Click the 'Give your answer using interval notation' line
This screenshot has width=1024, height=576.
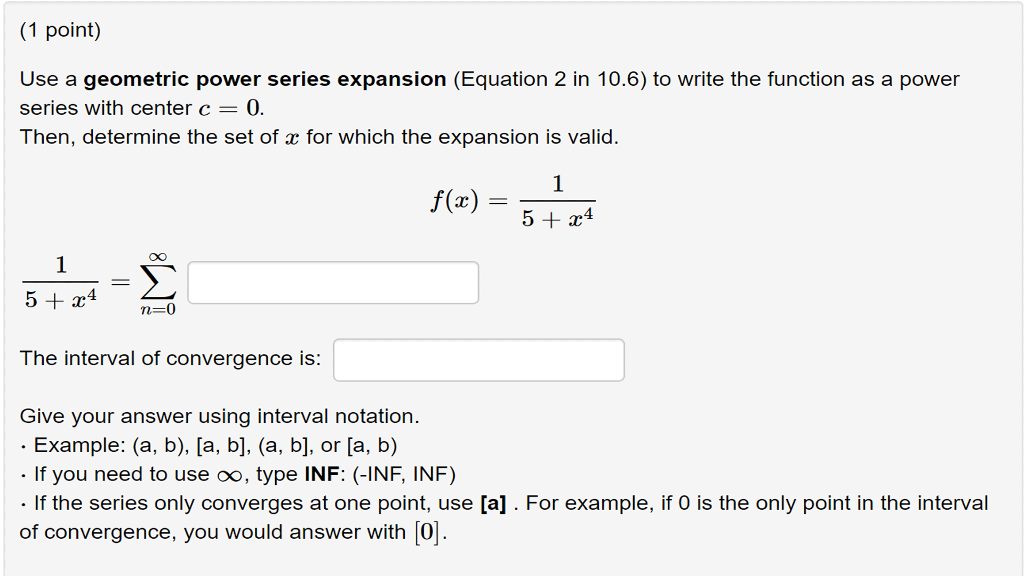[x=219, y=417]
